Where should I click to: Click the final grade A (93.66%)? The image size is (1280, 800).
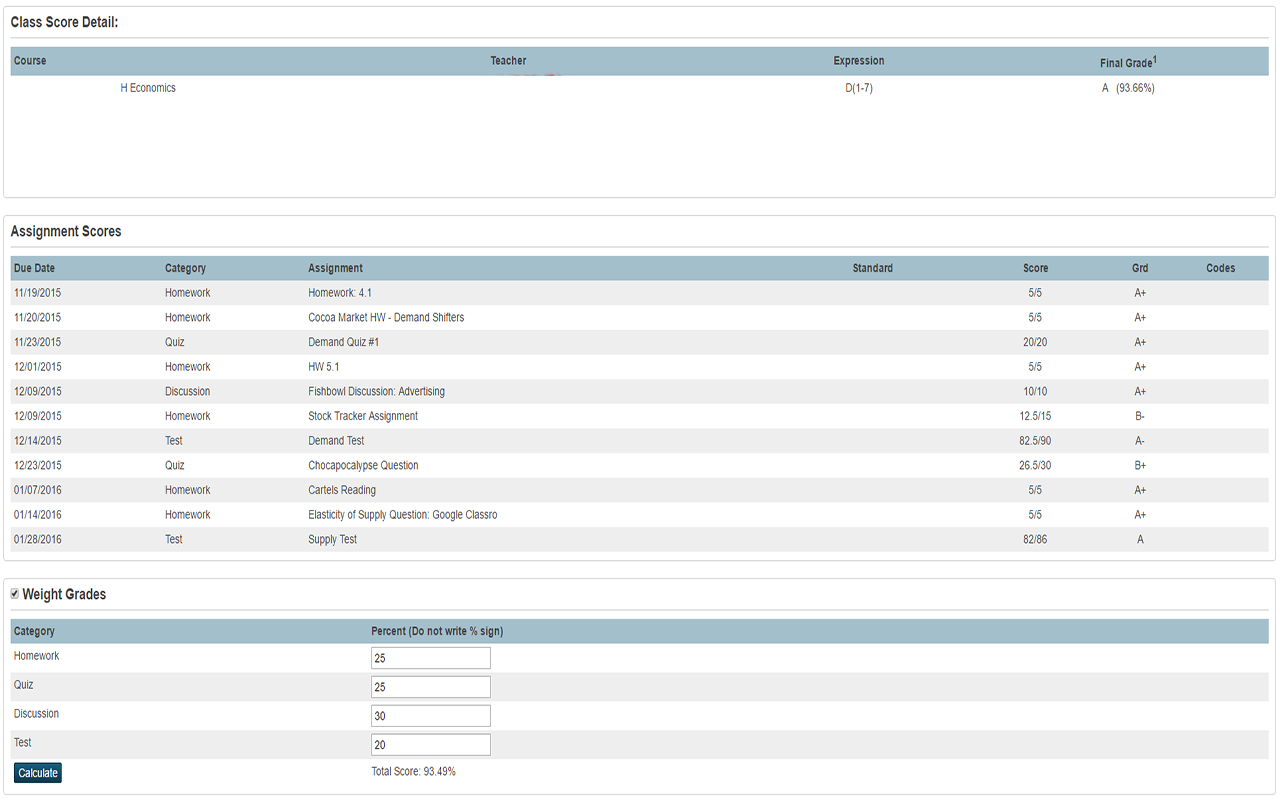click(x=1128, y=88)
